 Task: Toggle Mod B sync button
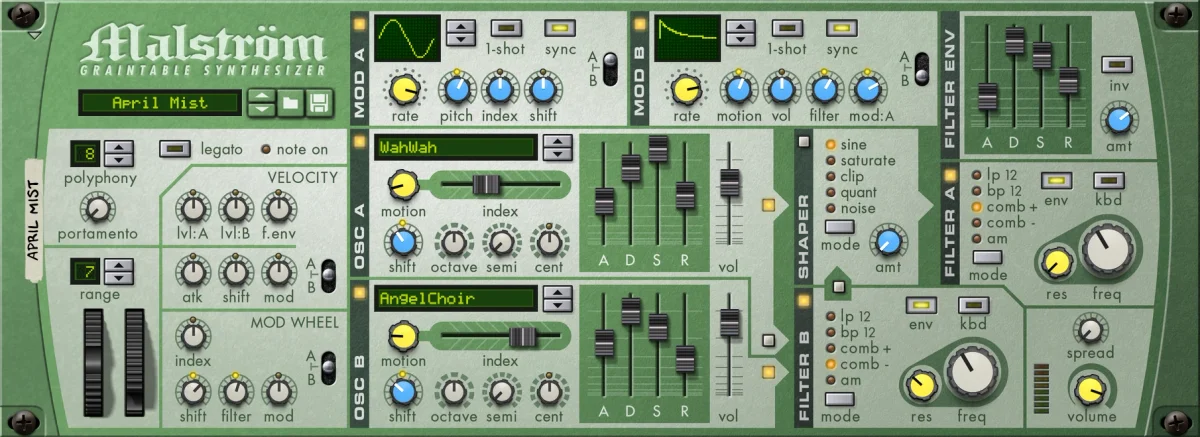842,27
